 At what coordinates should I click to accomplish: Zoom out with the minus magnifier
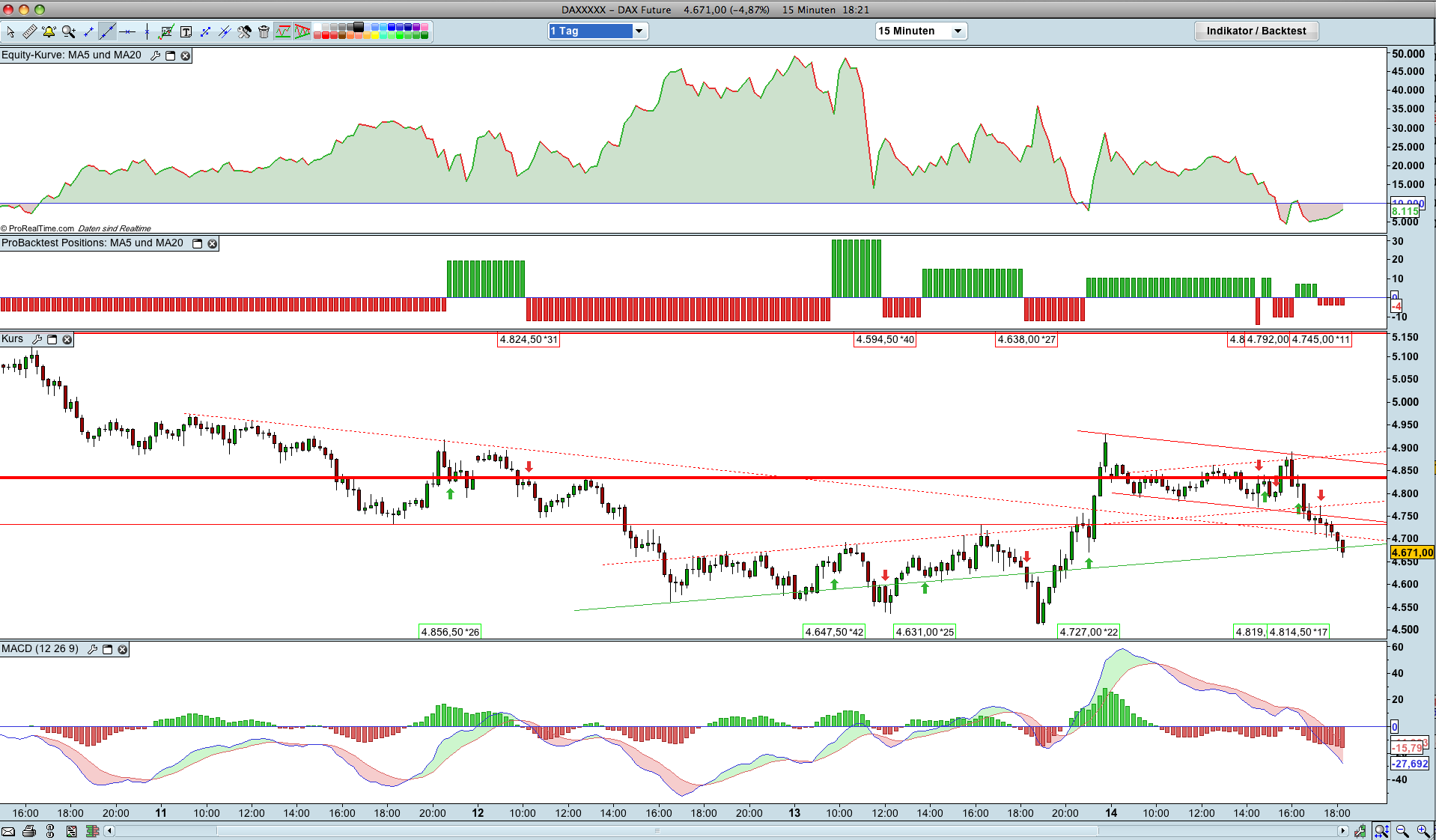(1402, 831)
